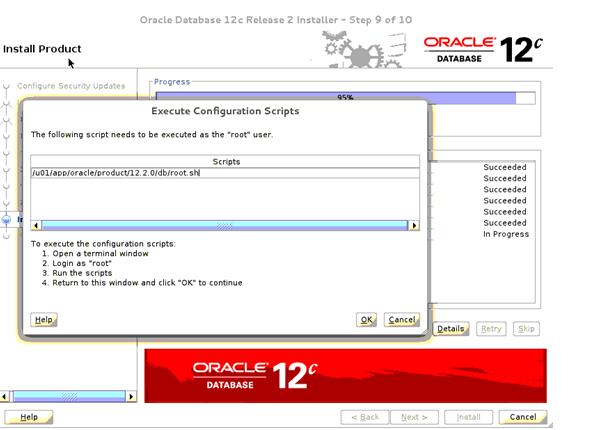This screenshot has width=609, height=430.
Task: Click the Skip button in installer
Action: 526,329
